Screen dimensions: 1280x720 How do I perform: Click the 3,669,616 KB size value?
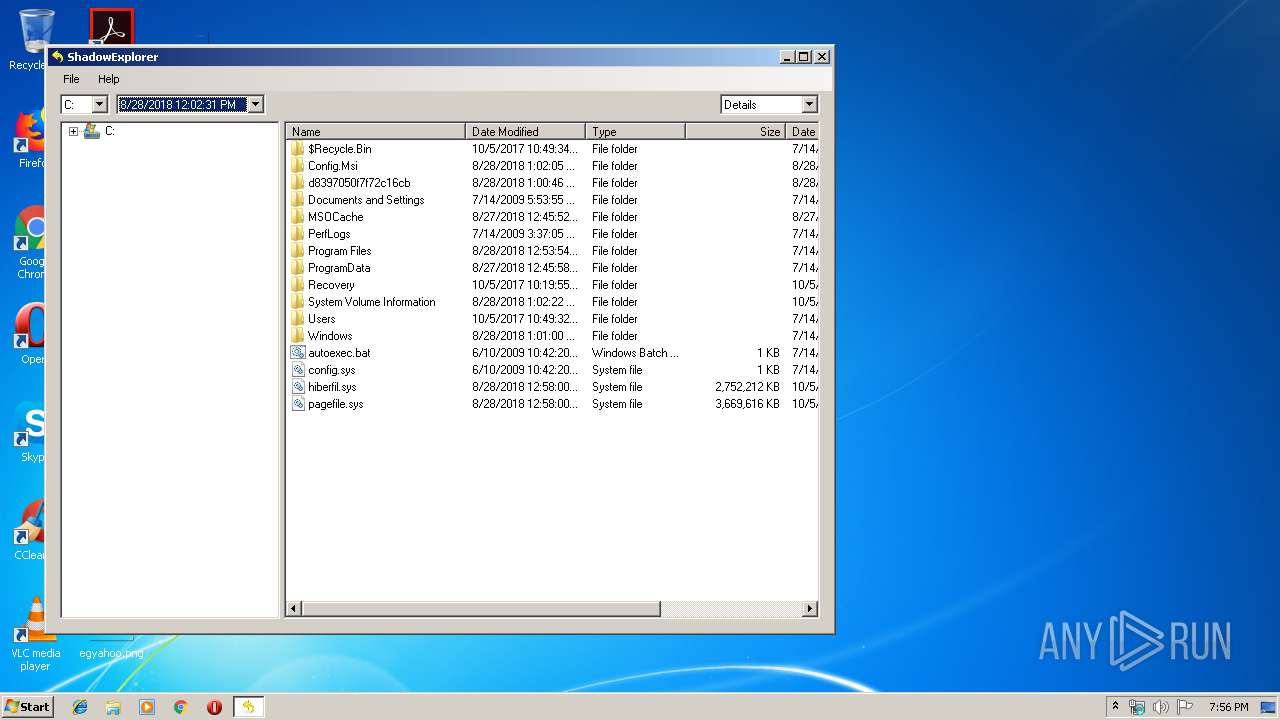pyautogui.click(x=747, y=404)
